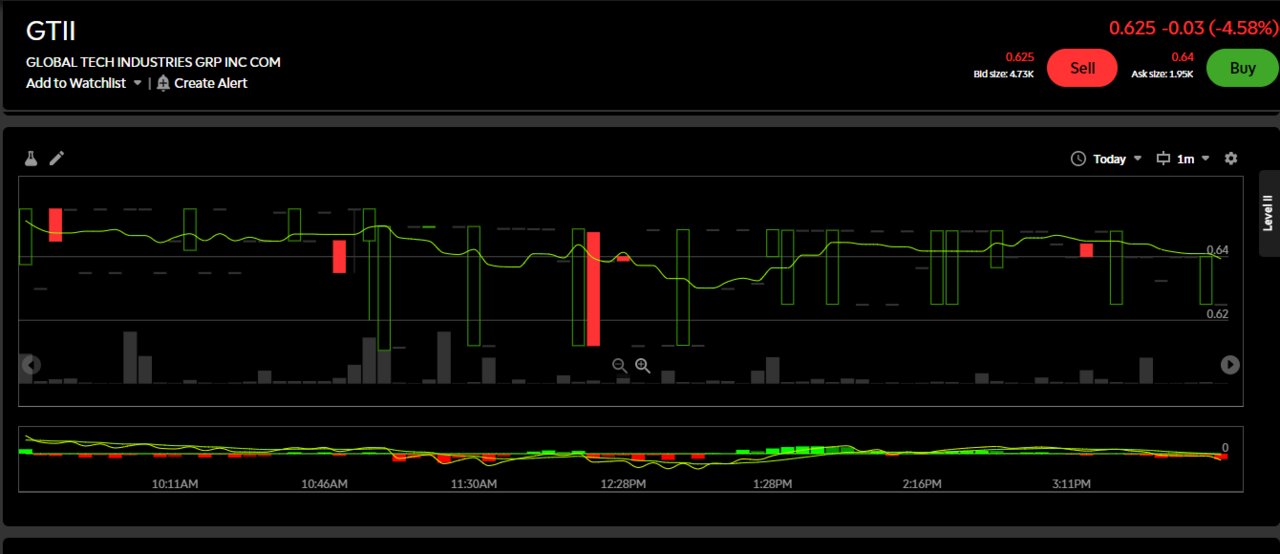Zoom in the chart with plus magnifier
Viewport: 1280px width, 554px height.
coord(643,366)
